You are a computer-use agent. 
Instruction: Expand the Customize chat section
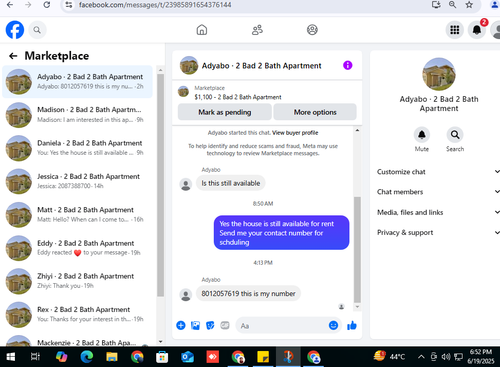[x=438, y=172]
